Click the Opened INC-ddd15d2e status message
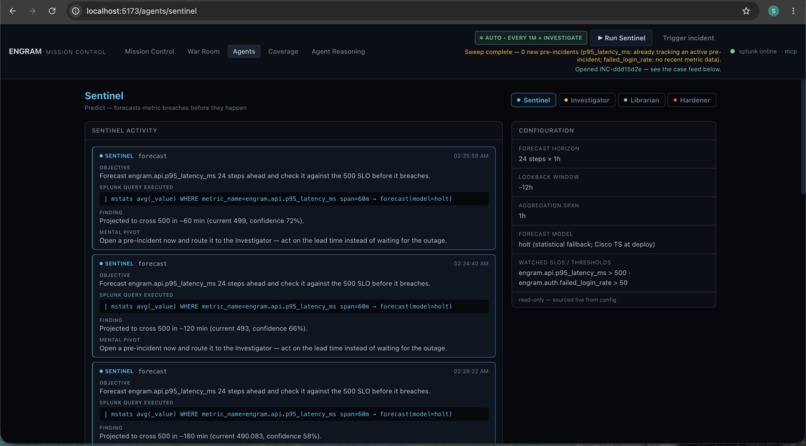The image size is (806, 446). pyautogui.click(x=648, y=69)
